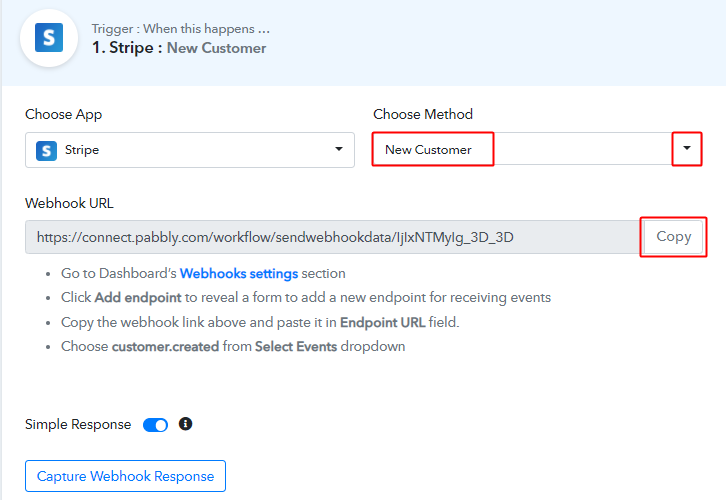The height and width of the screenshot is (500, 726).
Task: Click the trigger title Stripe : New Customer
Action: [179, 48]
